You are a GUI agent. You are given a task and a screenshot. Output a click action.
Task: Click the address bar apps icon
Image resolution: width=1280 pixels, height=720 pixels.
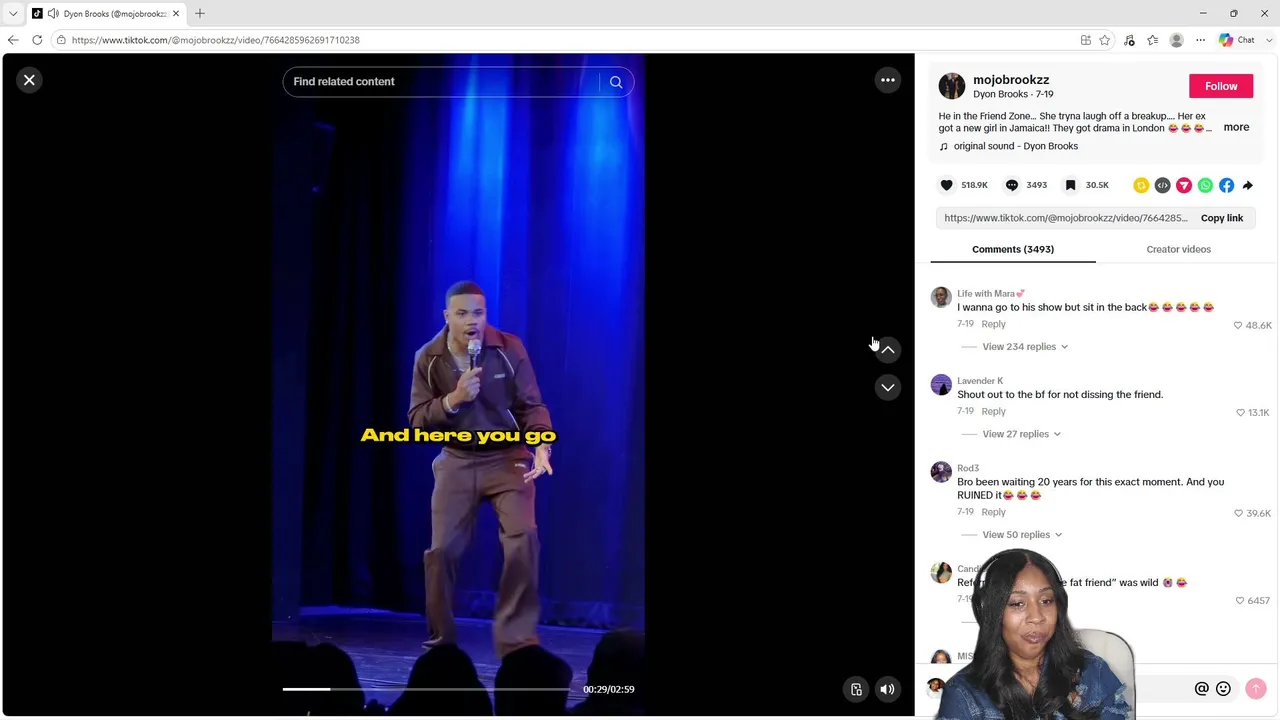1086,40
